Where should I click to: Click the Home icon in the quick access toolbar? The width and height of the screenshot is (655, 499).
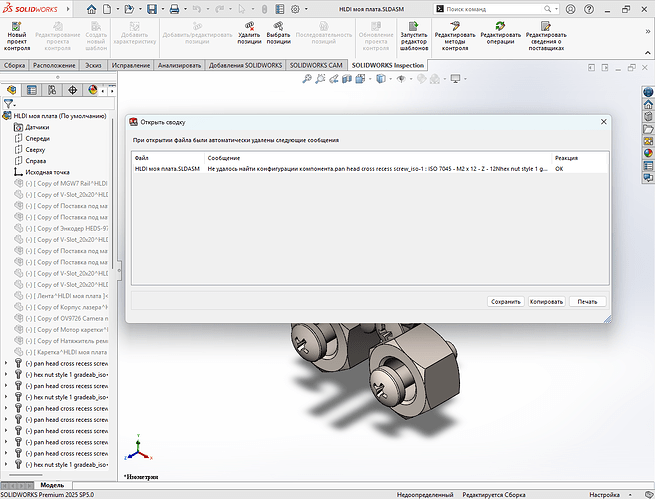coord(91,9)
